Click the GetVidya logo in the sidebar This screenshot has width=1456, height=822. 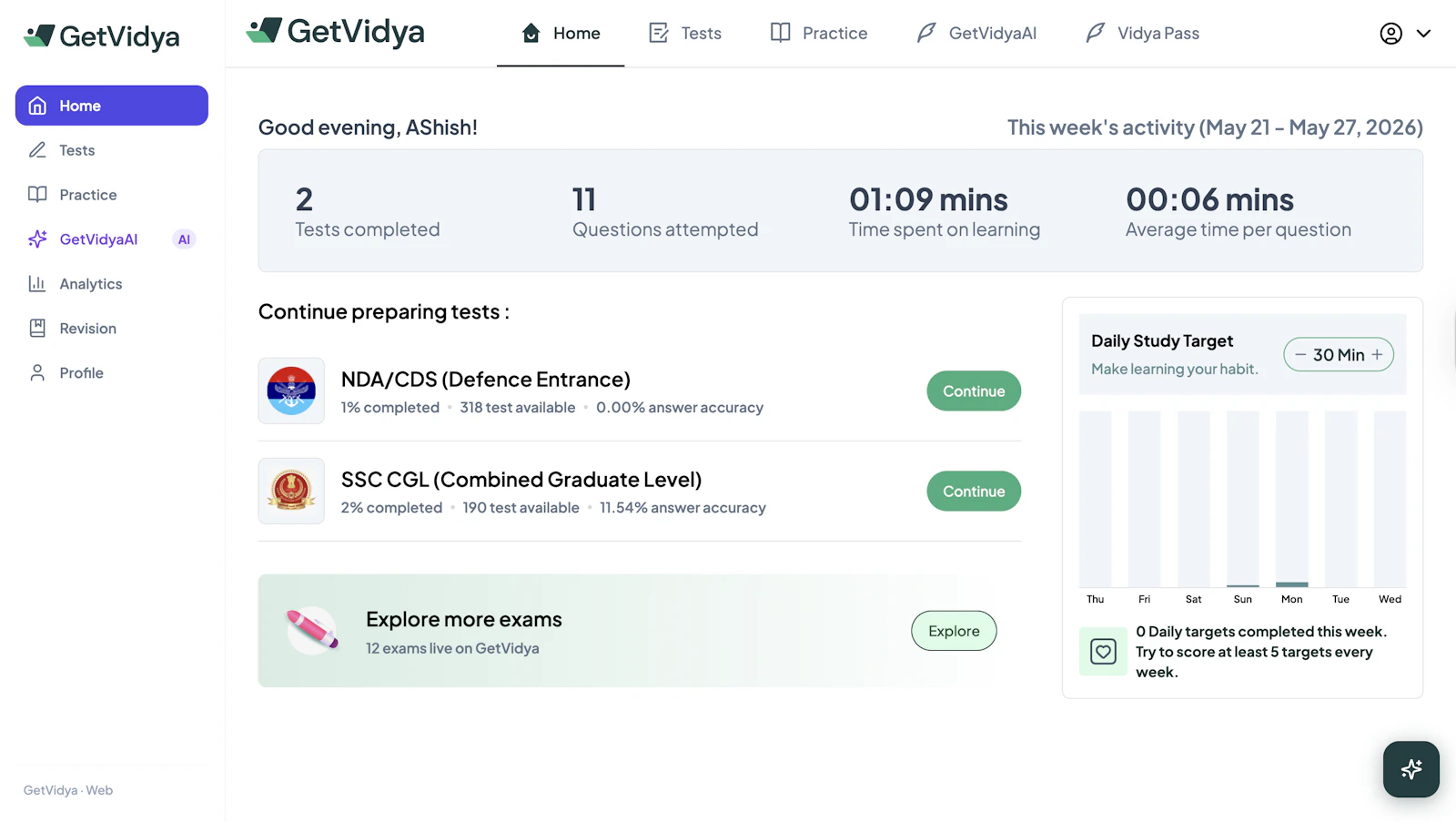click(x=101, y=36)
